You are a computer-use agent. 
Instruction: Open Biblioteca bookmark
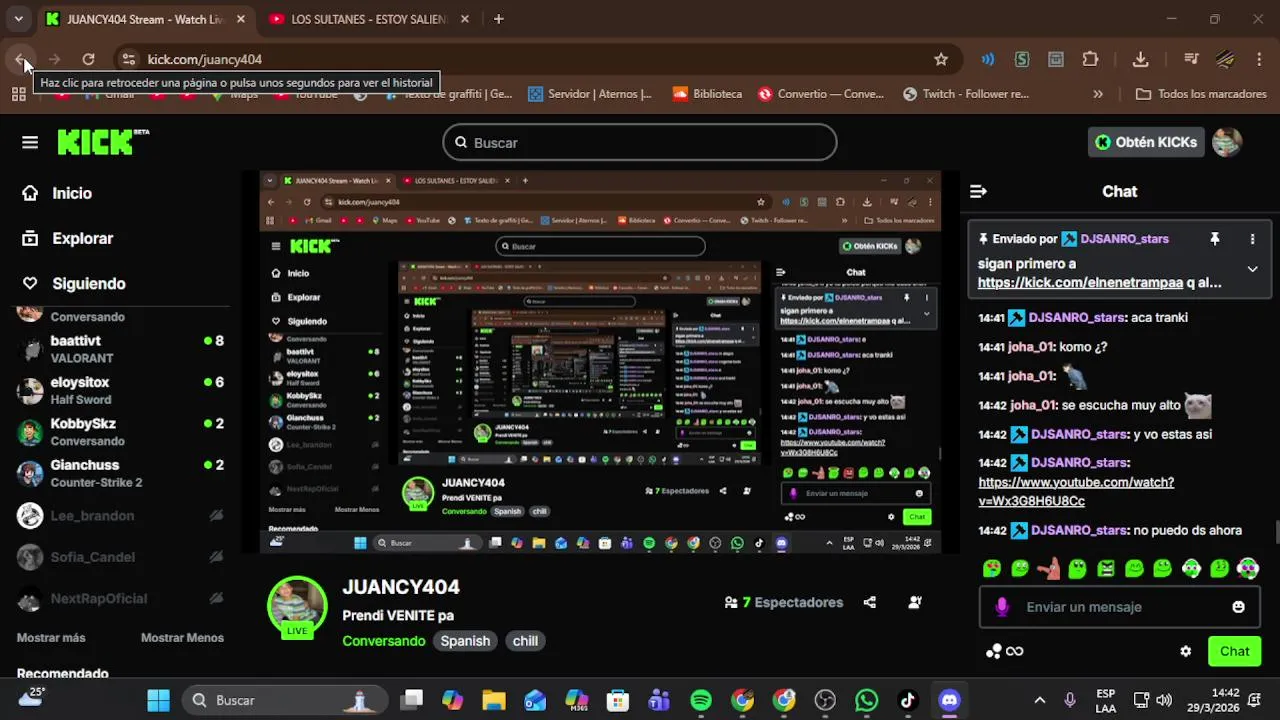707,94
